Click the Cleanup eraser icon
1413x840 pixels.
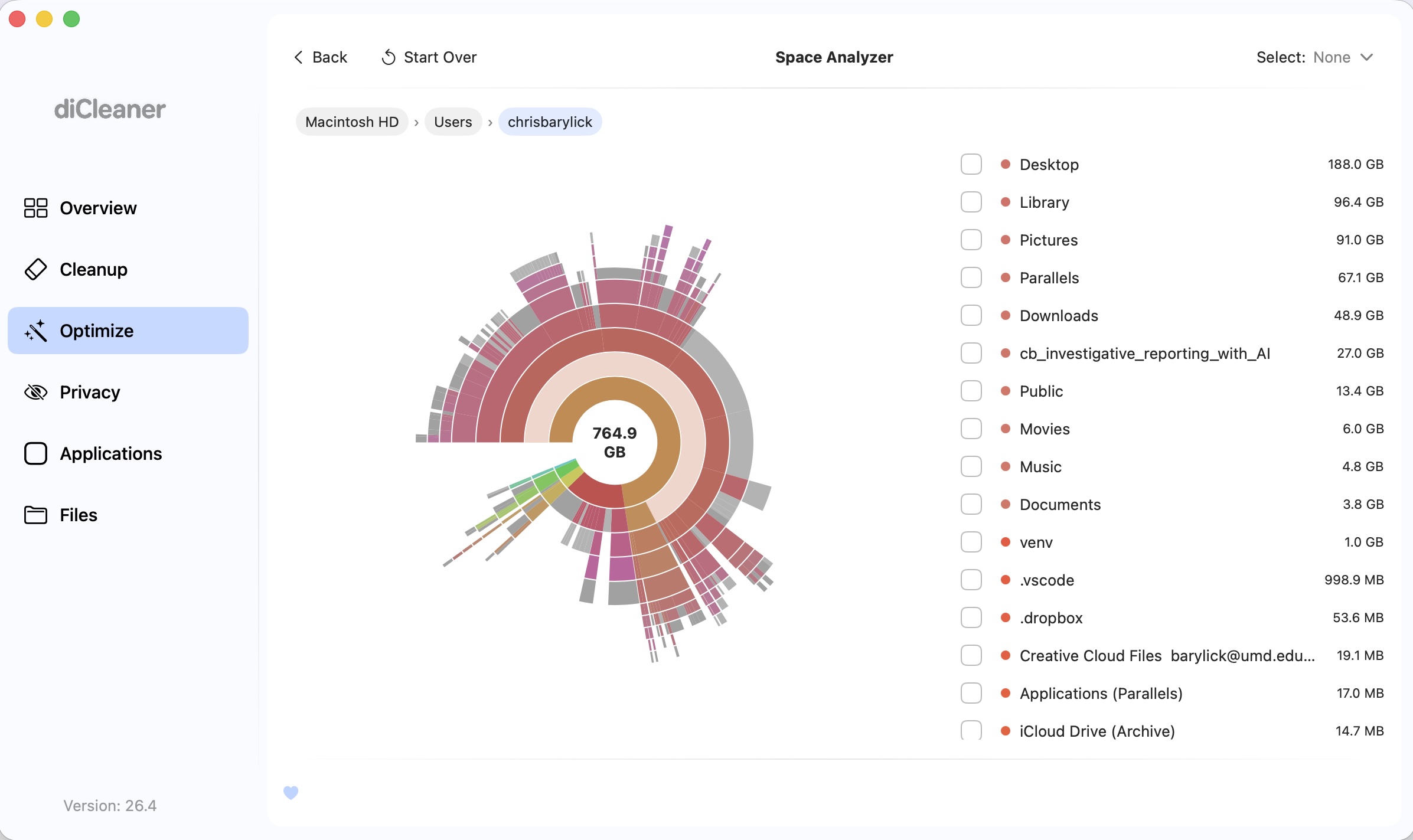tap(35, 269)
